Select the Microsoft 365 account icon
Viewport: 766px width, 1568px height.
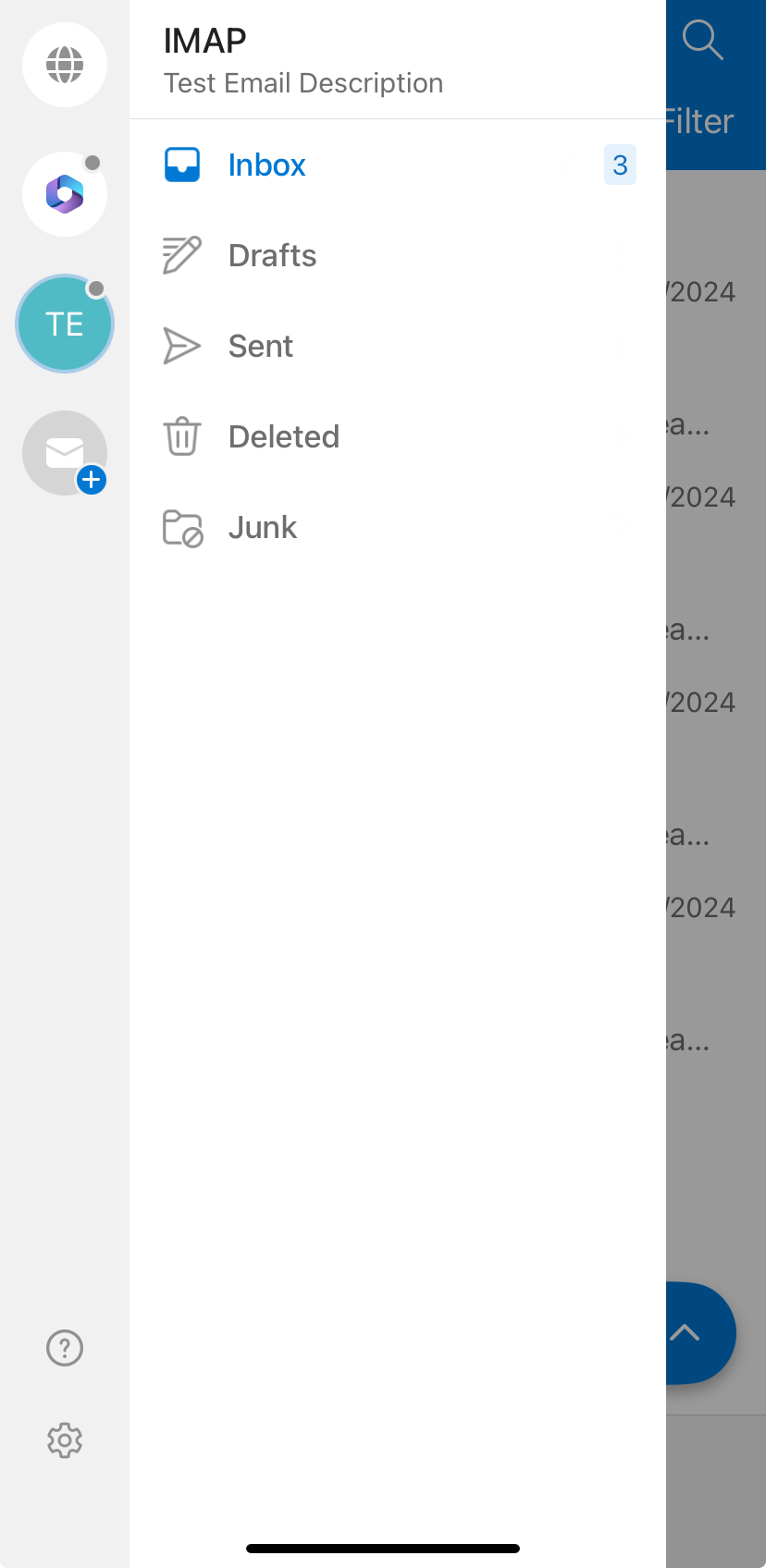click(65, 194)
